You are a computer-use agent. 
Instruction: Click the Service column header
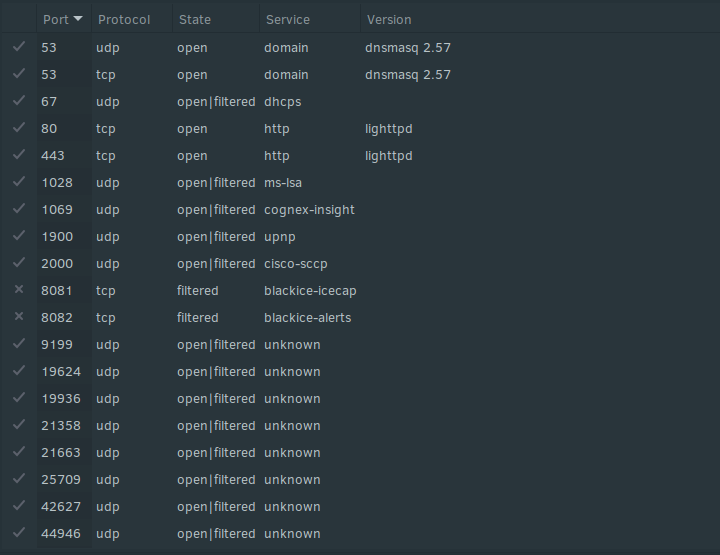(x=288, y=20)
